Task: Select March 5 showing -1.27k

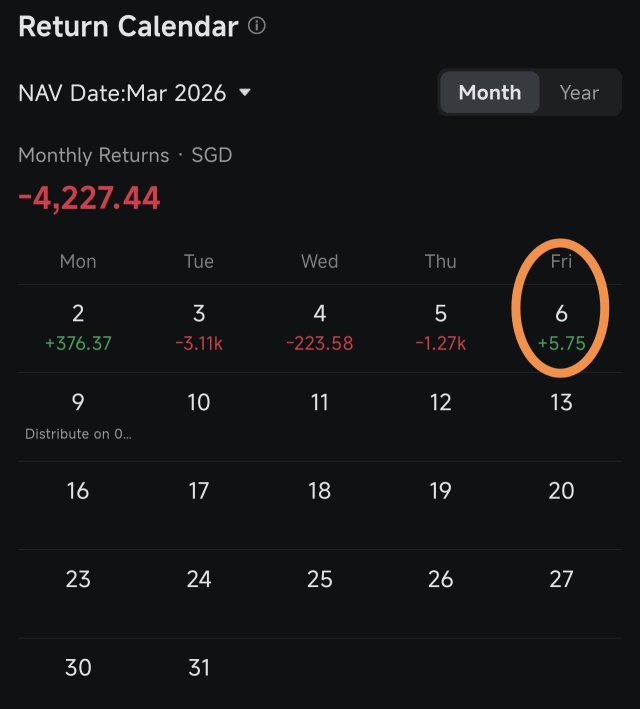Action: (x=441, y=328)
